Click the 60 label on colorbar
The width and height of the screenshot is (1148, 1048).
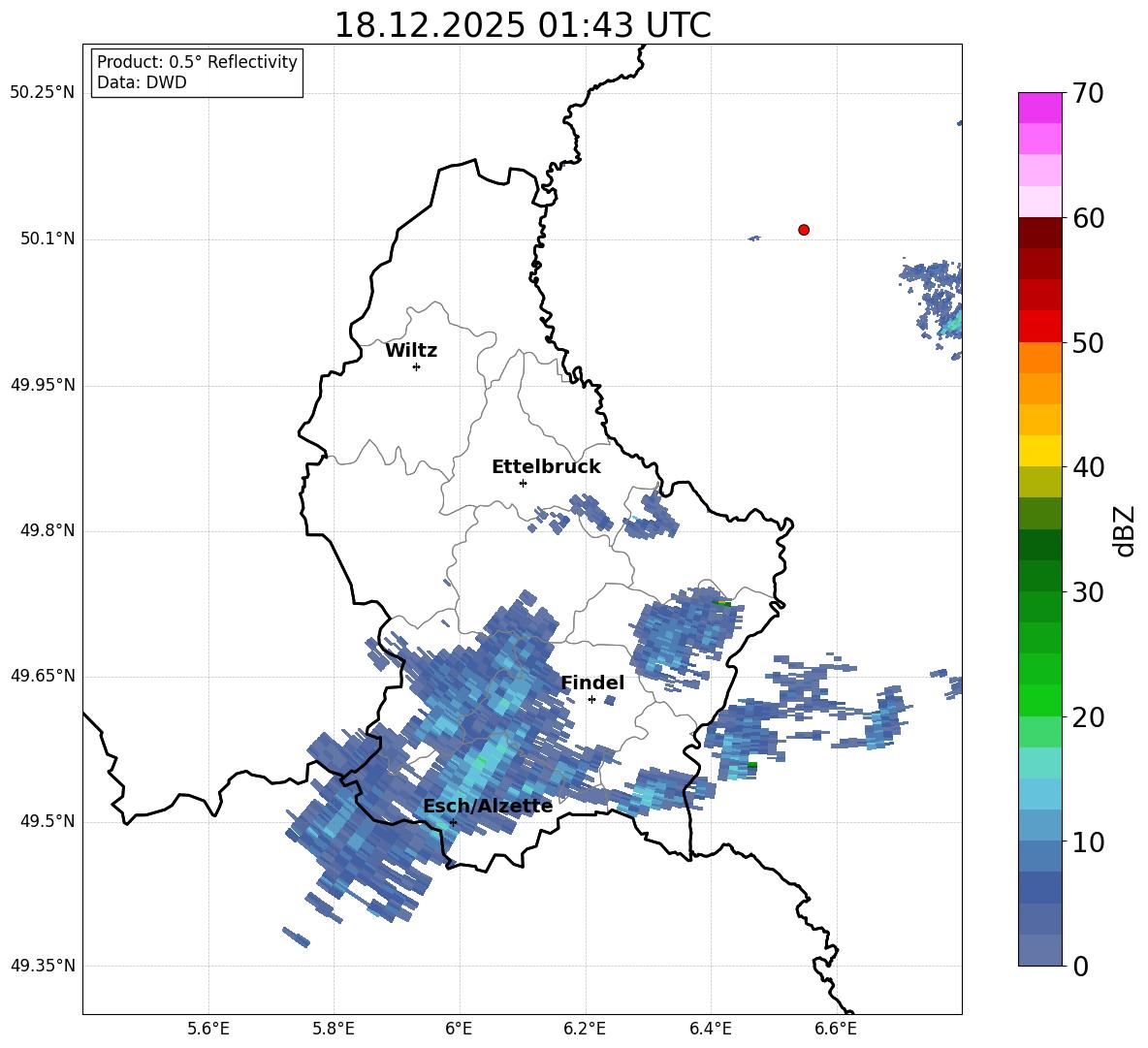[1088, 218]
